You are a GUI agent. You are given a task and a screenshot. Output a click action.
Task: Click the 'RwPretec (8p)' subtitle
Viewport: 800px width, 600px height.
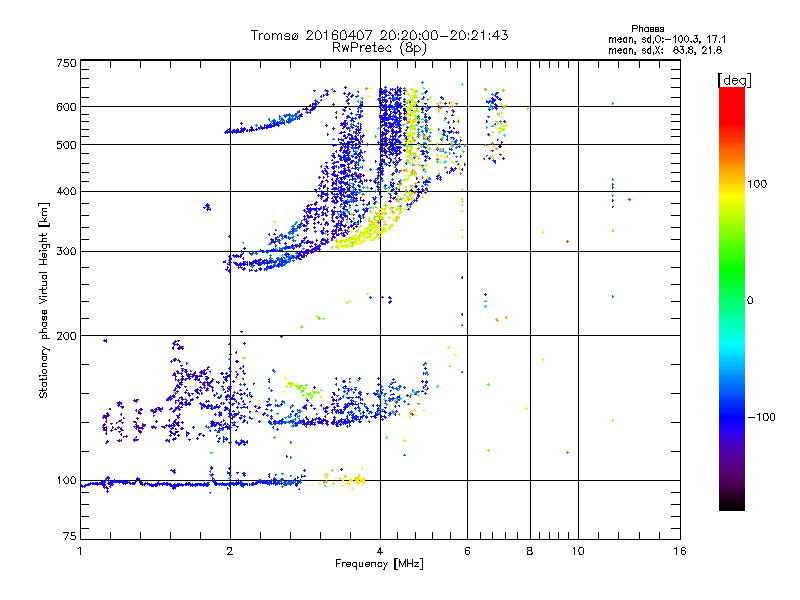click(379, 48)
